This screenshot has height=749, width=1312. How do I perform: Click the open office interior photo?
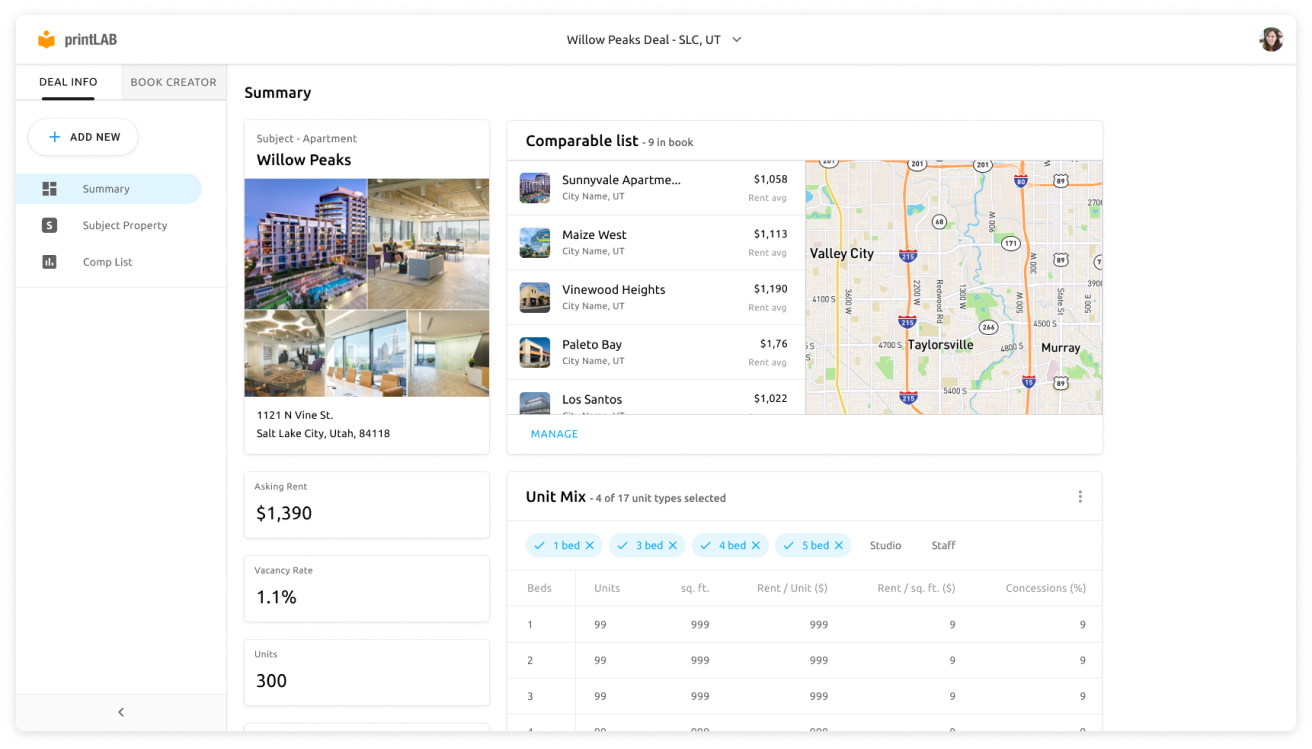(x=429, y=244)
